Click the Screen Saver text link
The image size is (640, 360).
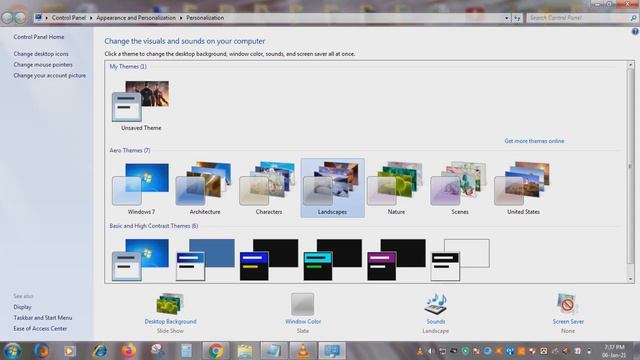point(568,322)
